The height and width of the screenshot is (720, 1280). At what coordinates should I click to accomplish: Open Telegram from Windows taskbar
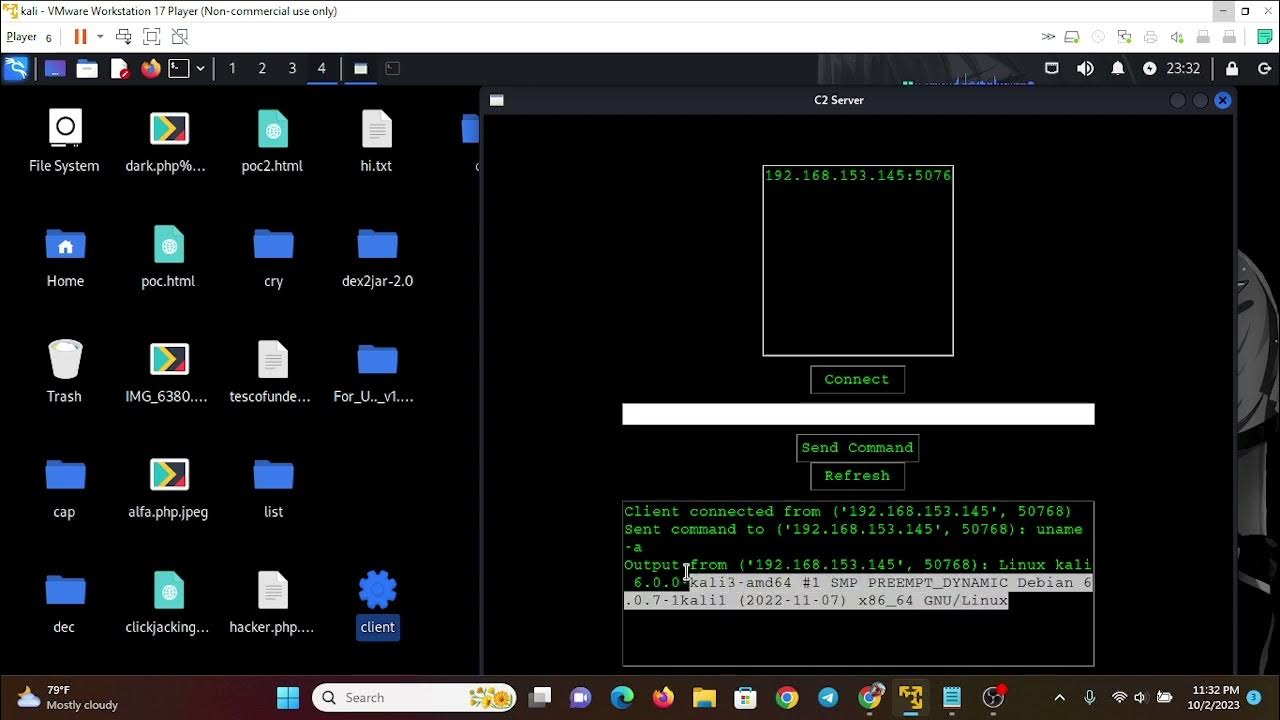[828, 697]
